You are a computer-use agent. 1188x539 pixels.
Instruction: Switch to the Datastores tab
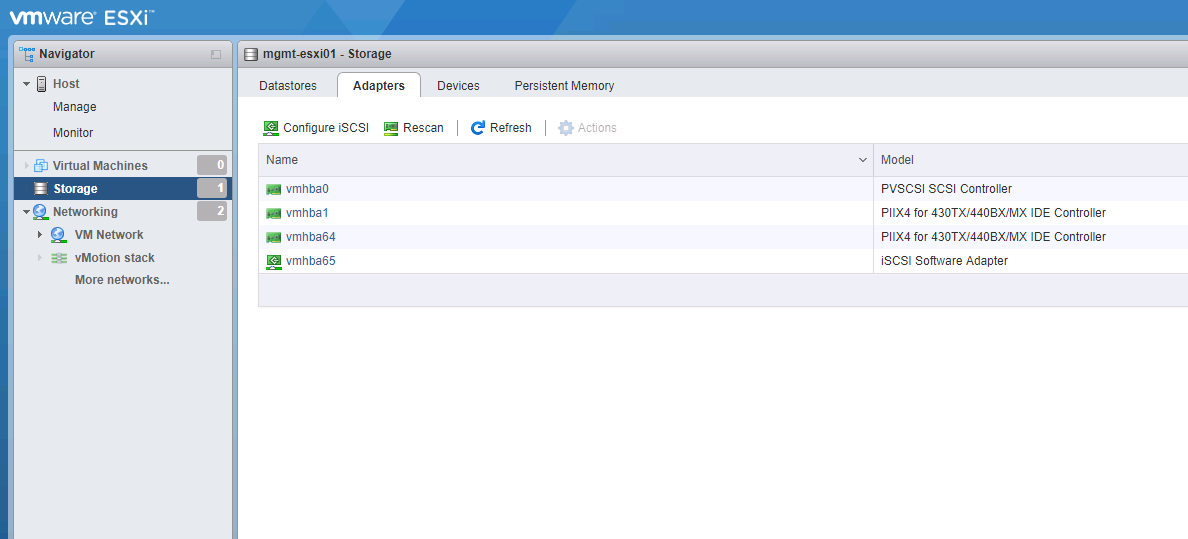point(288,86)
